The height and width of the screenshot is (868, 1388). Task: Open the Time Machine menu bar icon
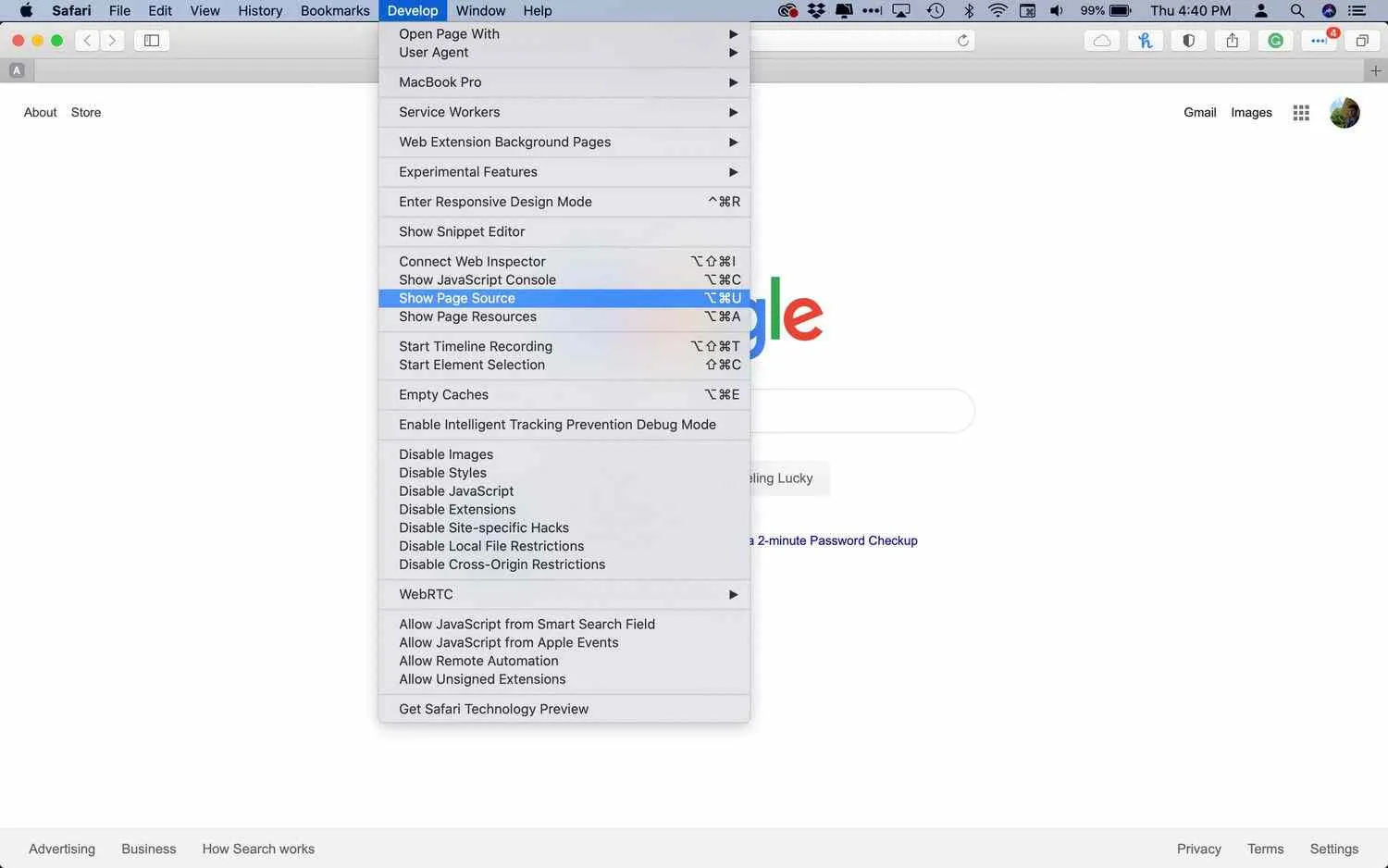click(x=936, y=11)
